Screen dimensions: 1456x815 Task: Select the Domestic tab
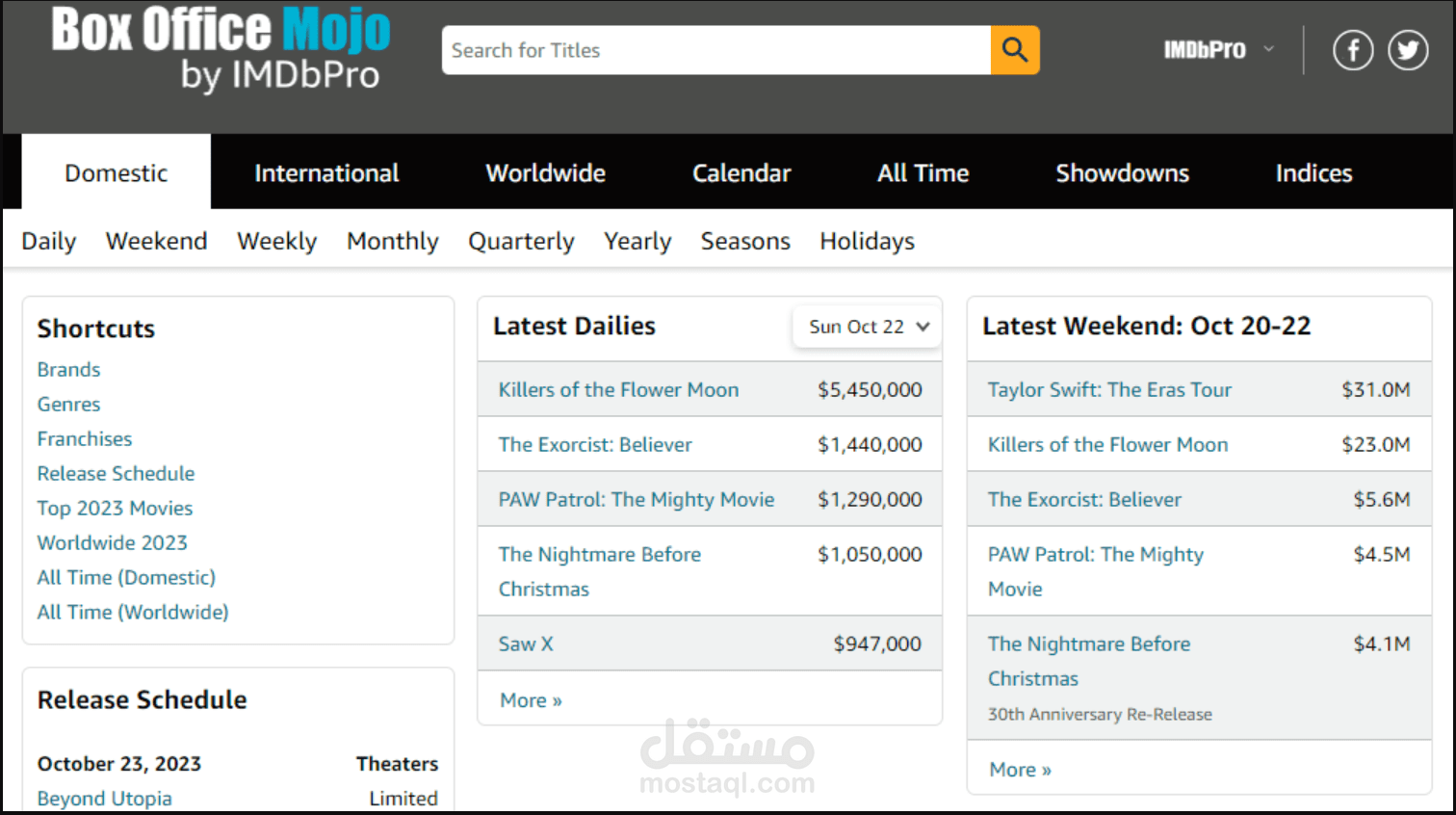pos(116,172)
